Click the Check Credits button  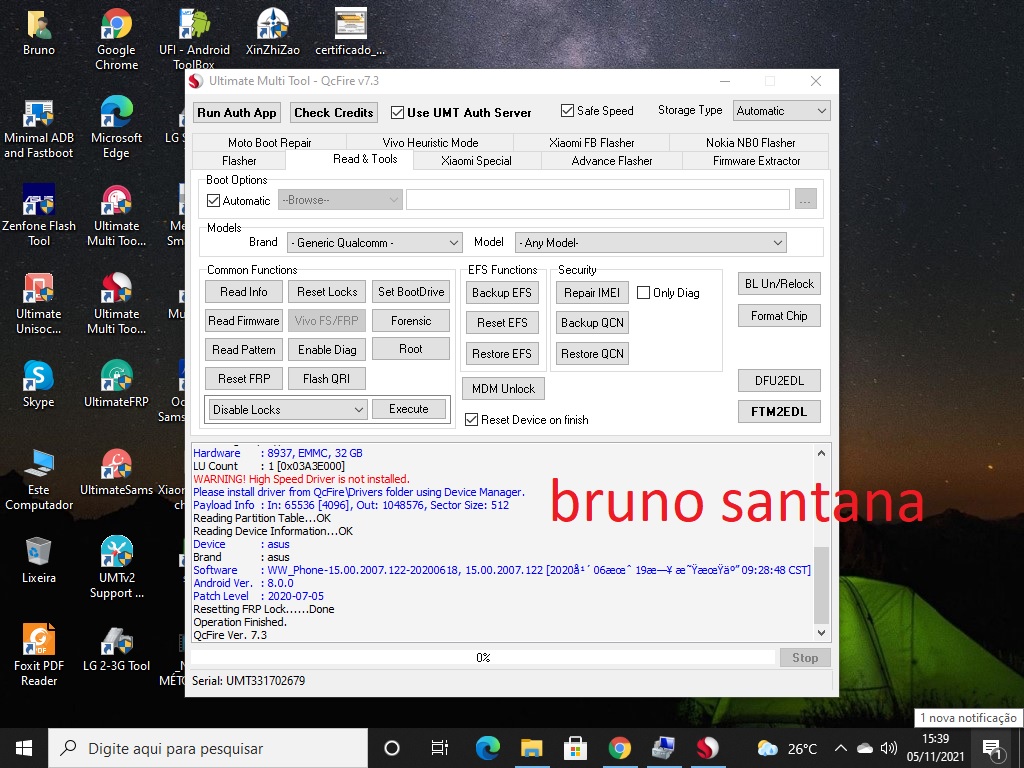pos(334,113)
